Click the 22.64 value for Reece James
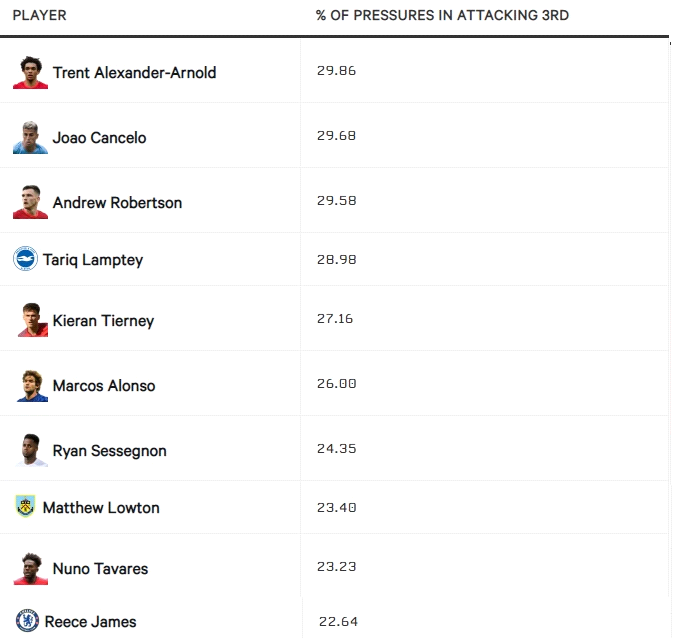The width and height of the screenshot is (673, 638). click(x=338, y=622)
